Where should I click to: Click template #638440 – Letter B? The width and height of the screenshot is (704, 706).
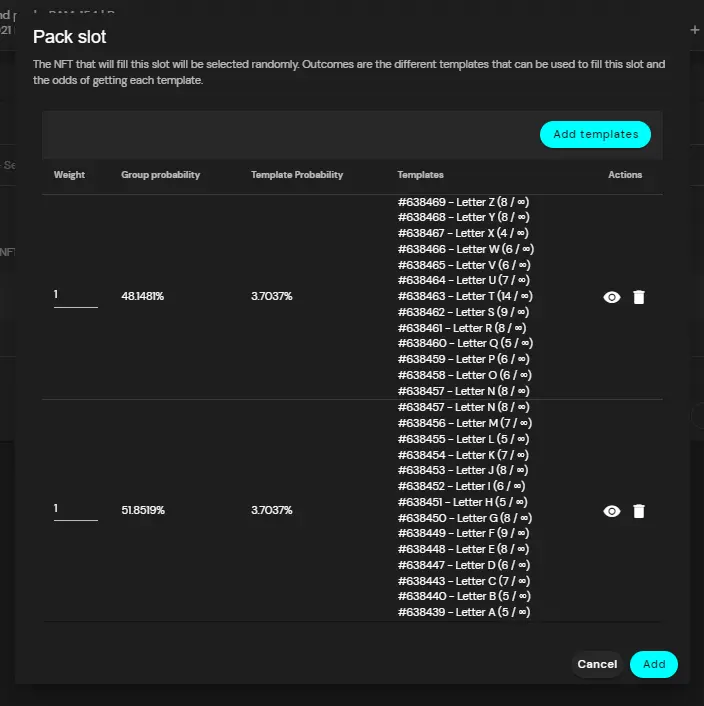[465, 596]
